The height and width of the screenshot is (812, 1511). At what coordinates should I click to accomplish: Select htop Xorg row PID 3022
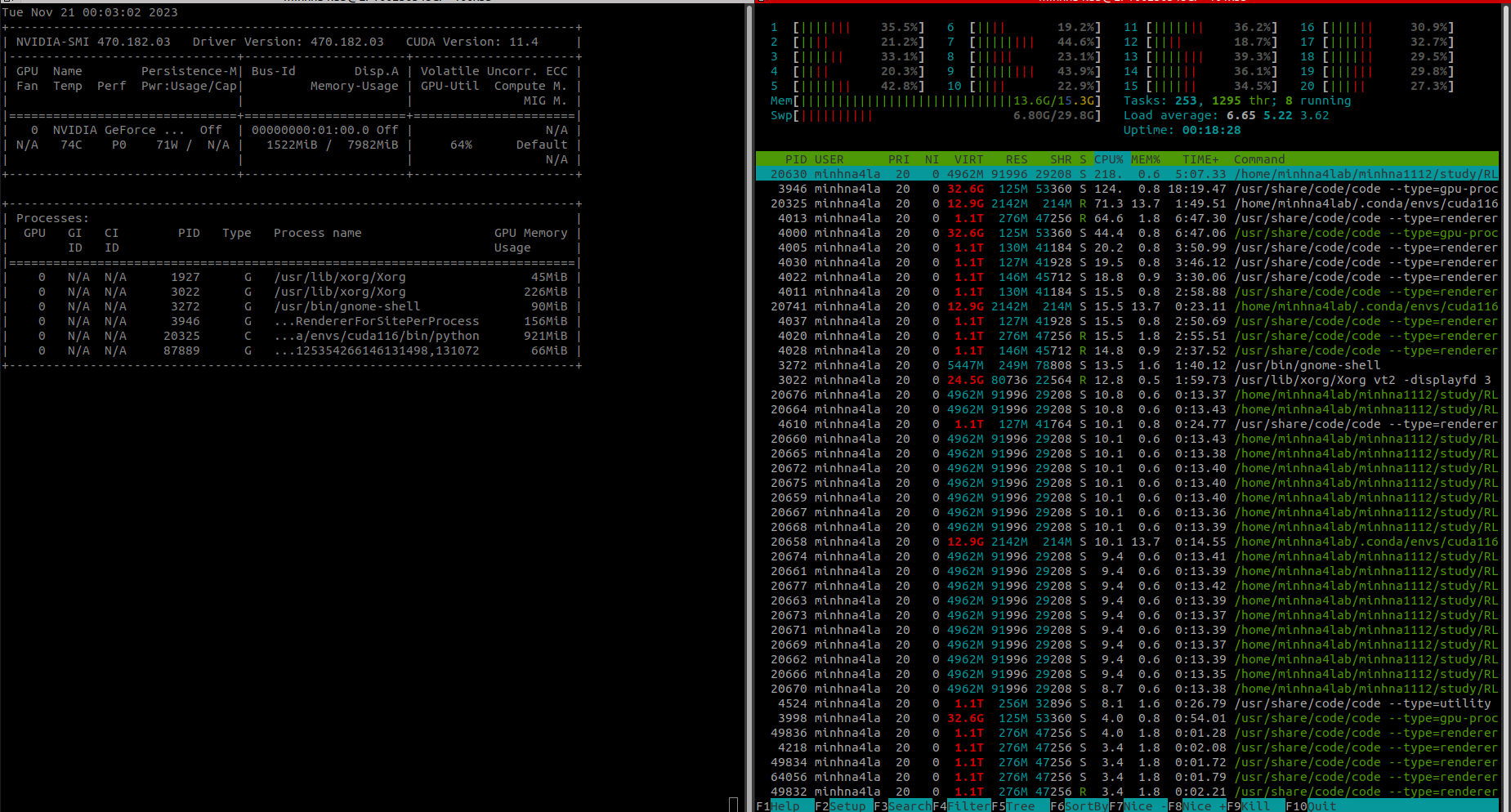point(1128,380)
